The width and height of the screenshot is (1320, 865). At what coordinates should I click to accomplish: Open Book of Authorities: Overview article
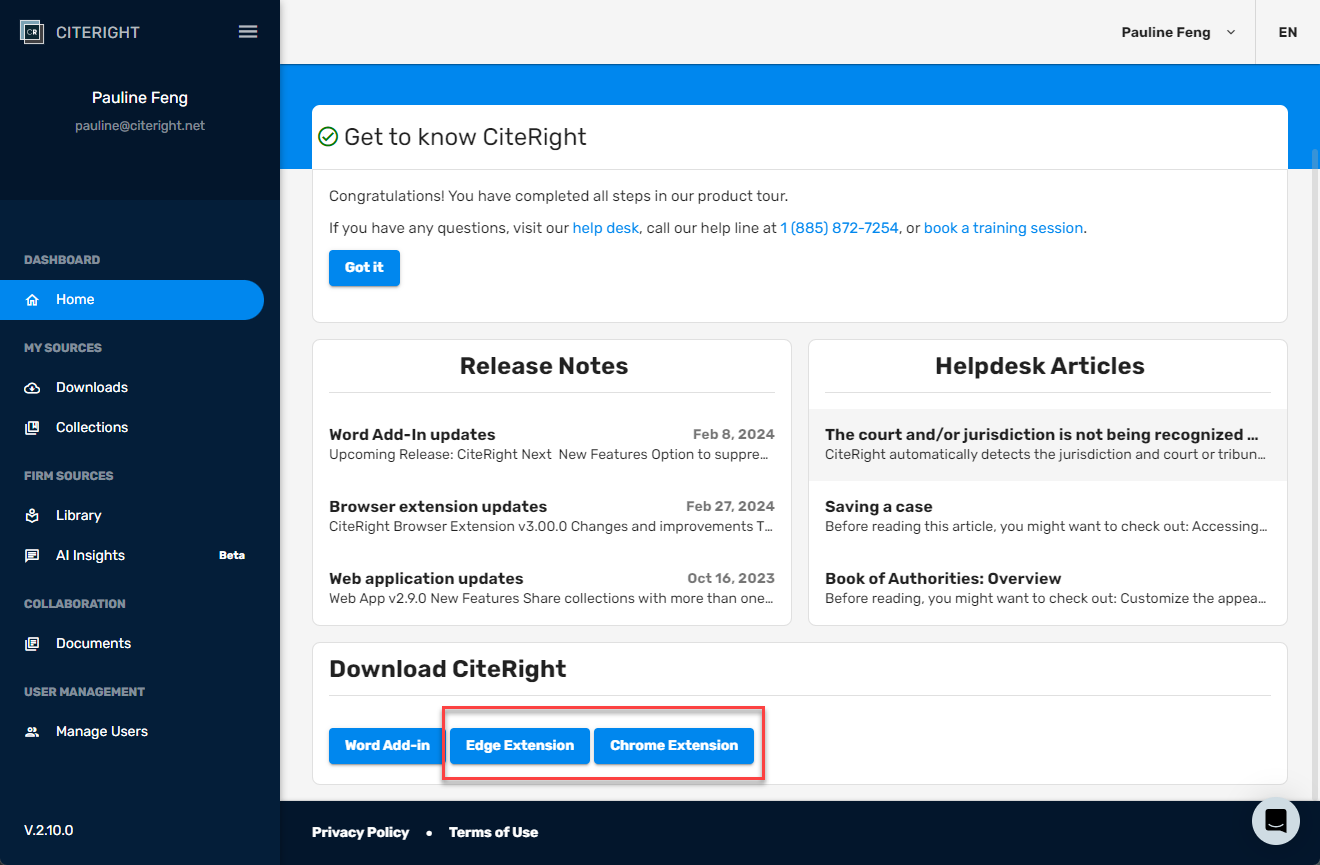click(1048, 589)
